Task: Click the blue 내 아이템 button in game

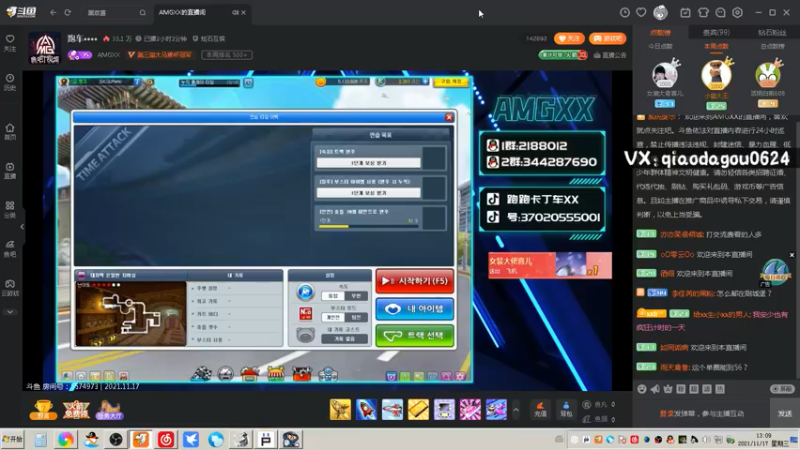Action: (414, 309)
